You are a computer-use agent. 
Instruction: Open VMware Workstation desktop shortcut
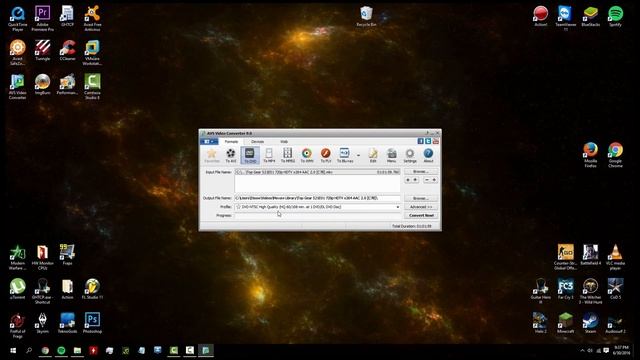pos(92,52)
